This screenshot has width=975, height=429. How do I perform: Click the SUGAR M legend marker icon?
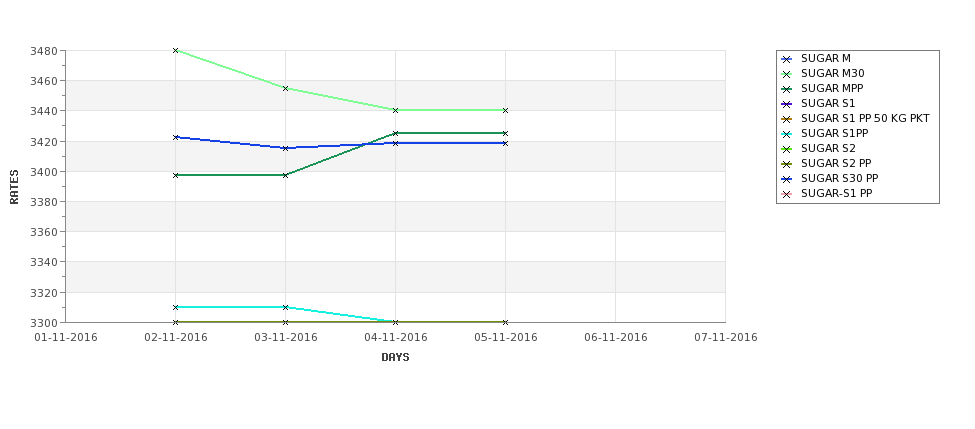pyautogui.click(x=787, y=59)
